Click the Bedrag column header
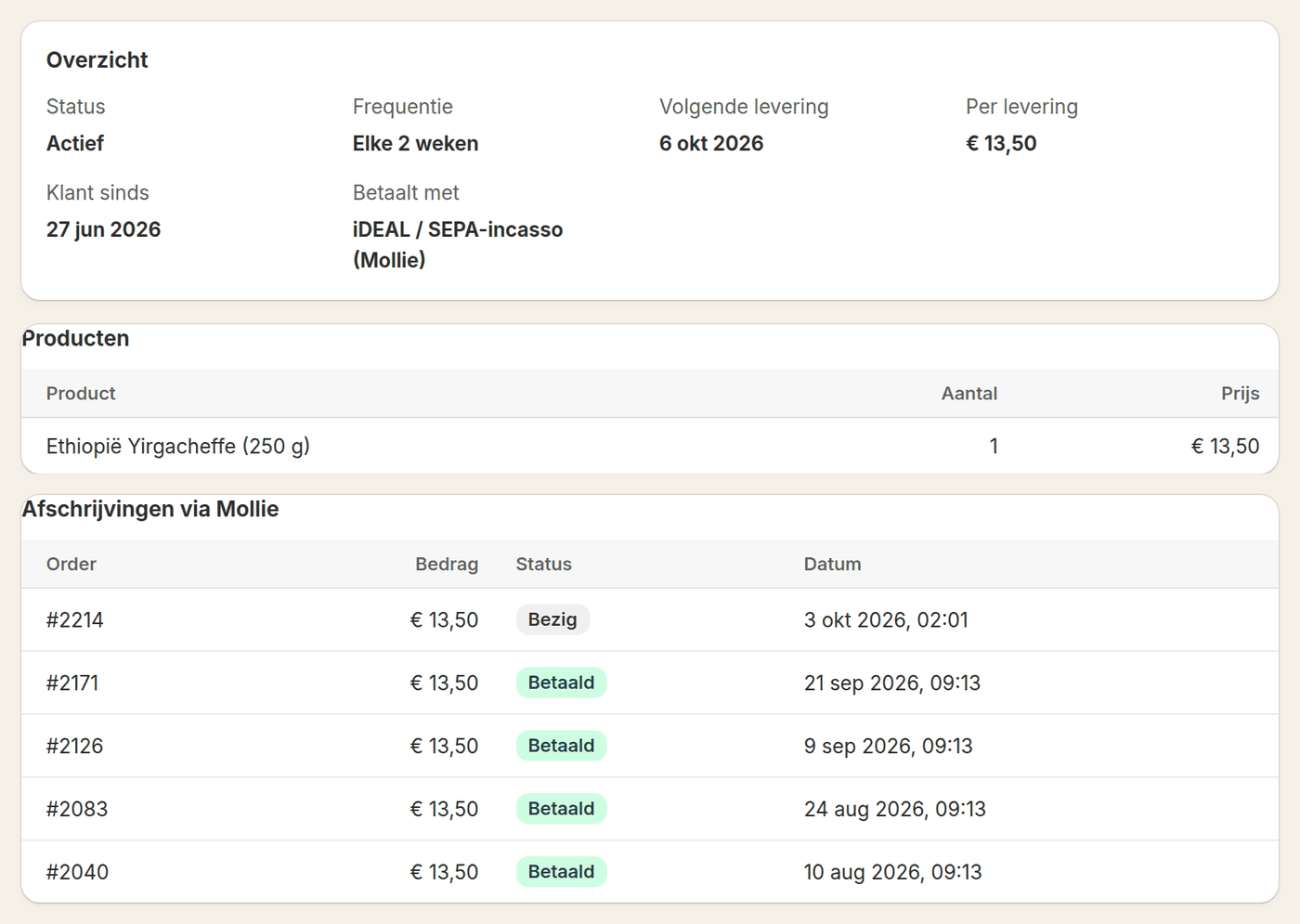1300x924 pixels. (x=447, y=565)
